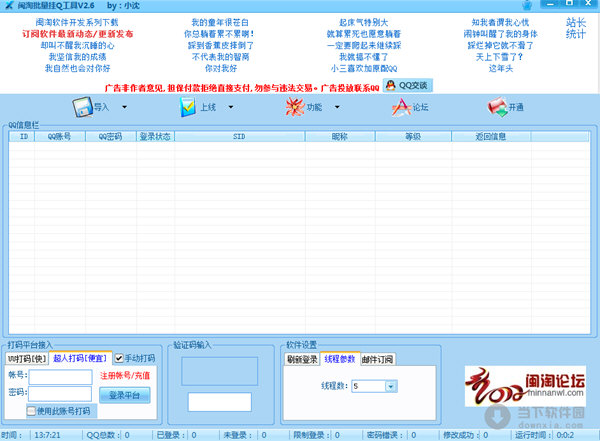Click the 未登录 status entry
This screenshot has height=441, width=600.
pyautogui.click(x=245, y=435)
